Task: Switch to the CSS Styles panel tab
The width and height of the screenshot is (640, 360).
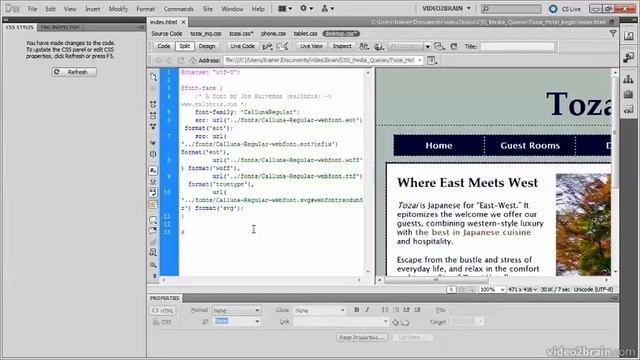Action: pos(20,27)
